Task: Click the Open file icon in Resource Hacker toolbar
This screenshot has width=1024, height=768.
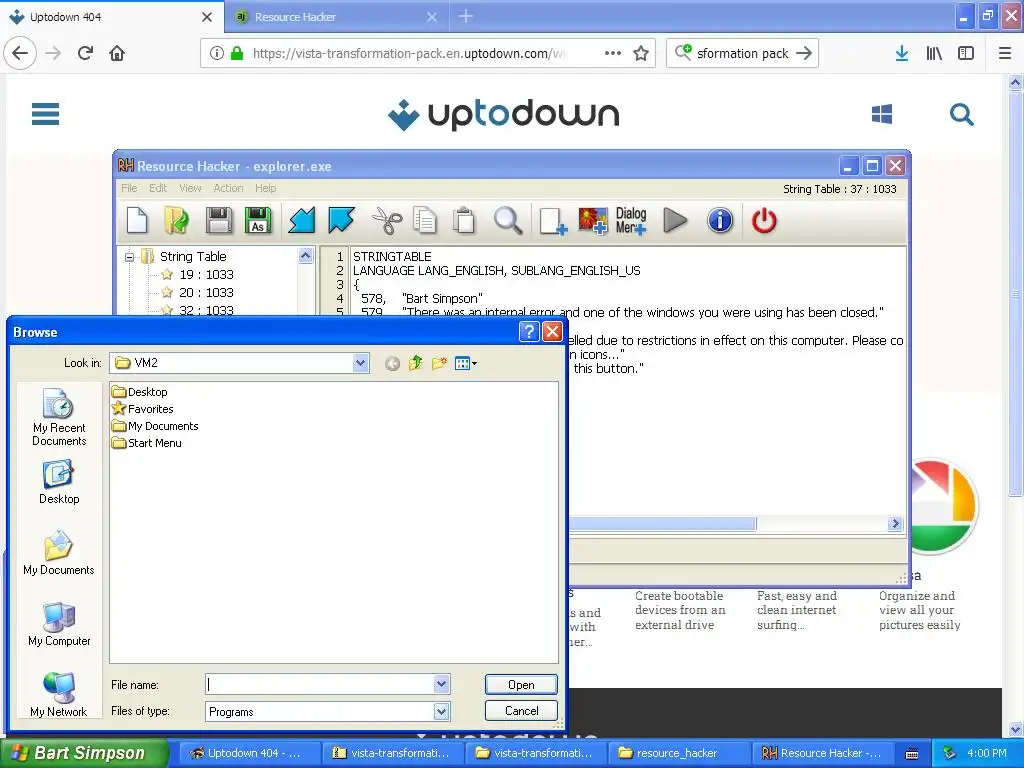Action: 176,220
